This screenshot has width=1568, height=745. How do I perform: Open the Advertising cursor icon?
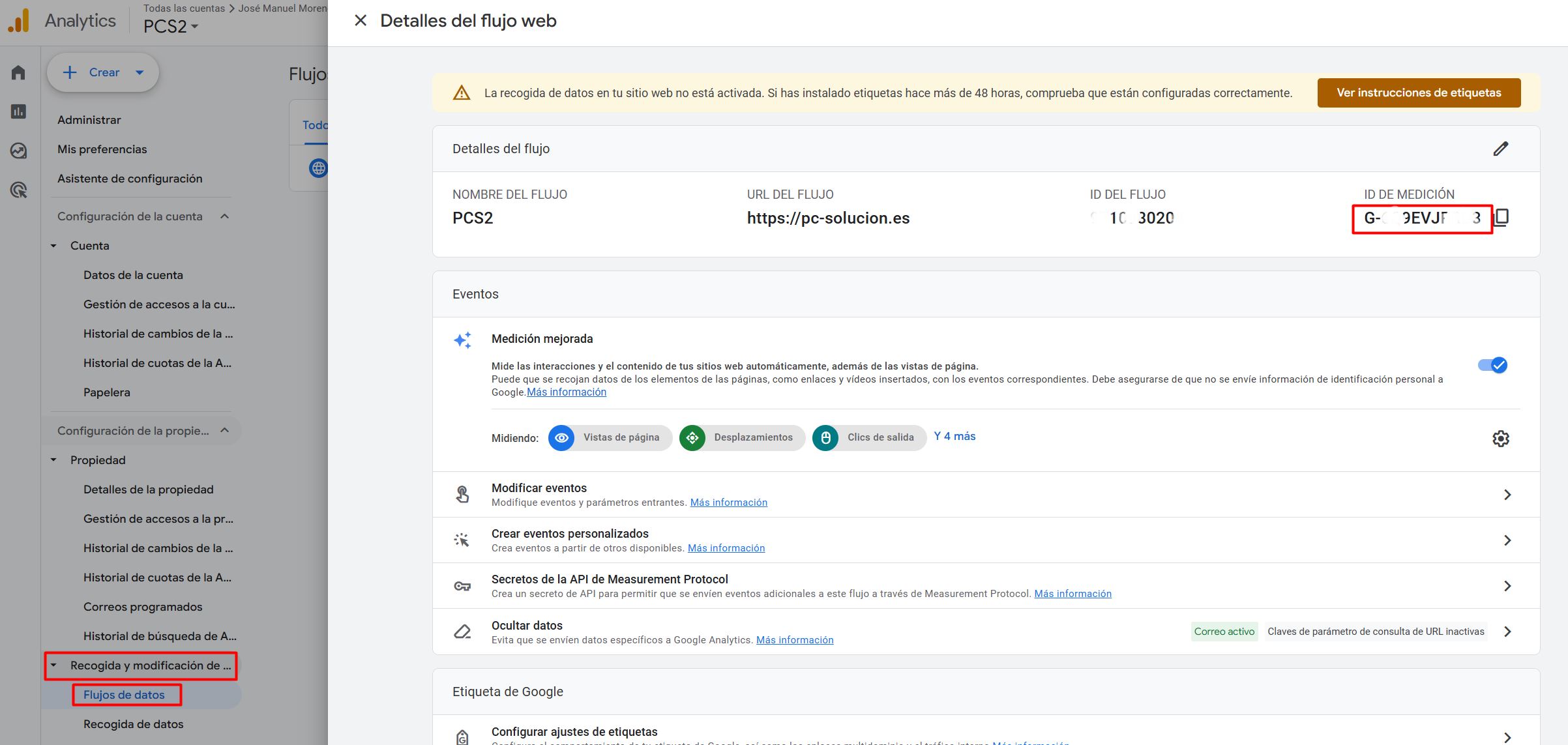(19, 190)
